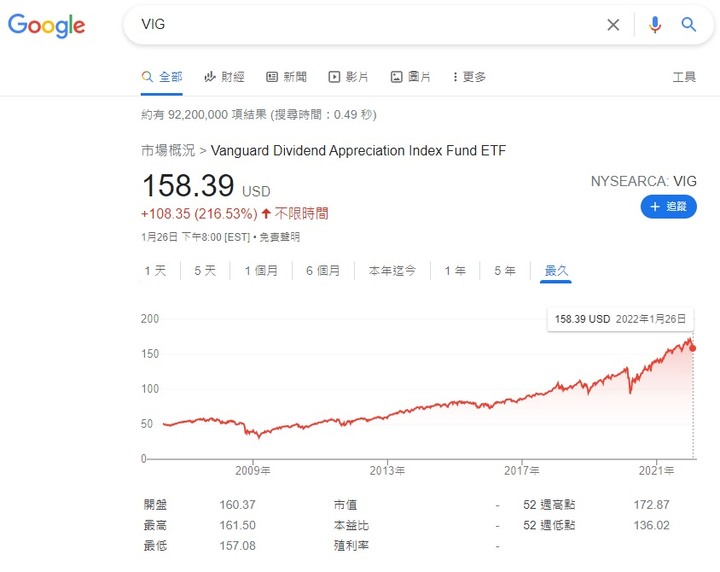Click the +108.35 (216.53%) change text

click(199, 213)
